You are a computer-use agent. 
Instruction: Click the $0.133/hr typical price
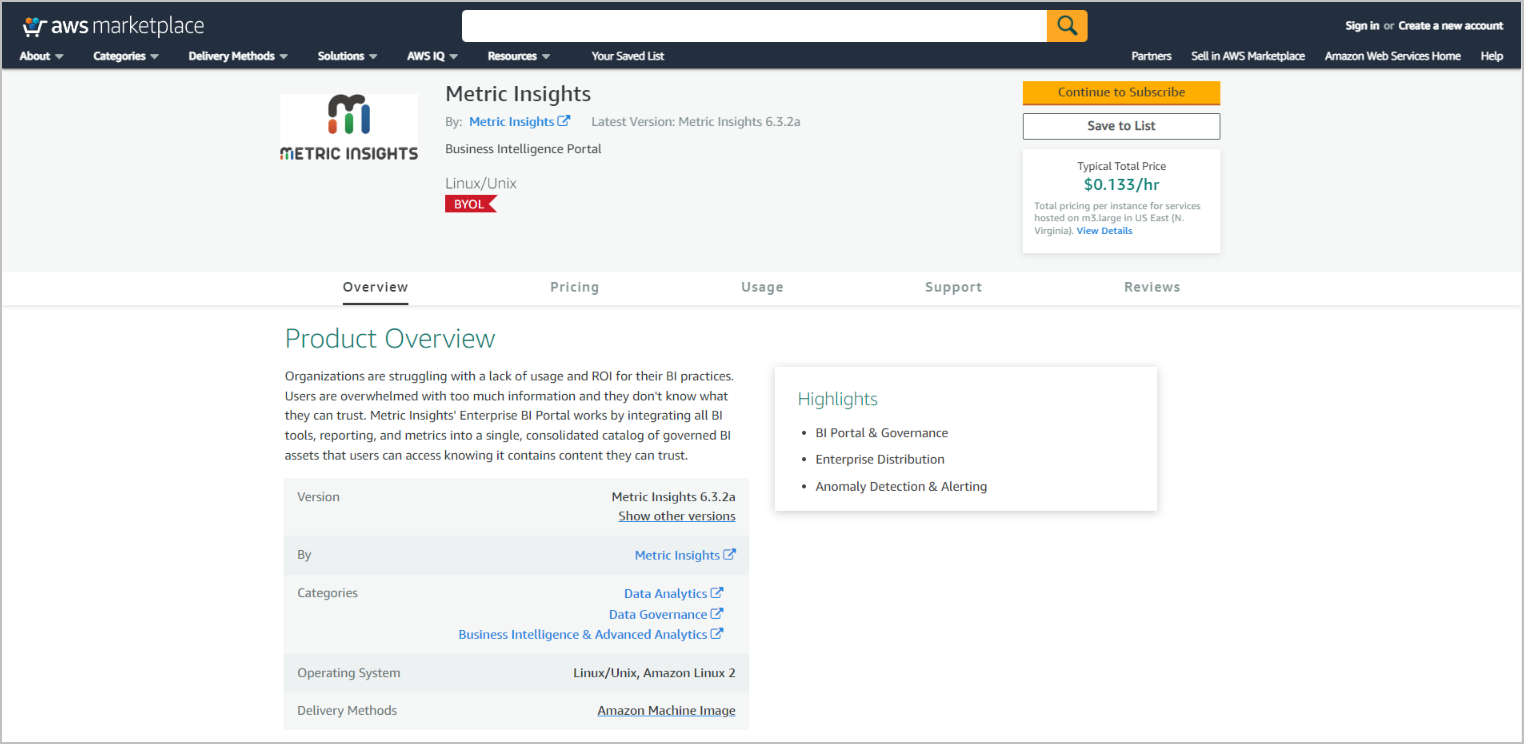tap(1121, 184)
